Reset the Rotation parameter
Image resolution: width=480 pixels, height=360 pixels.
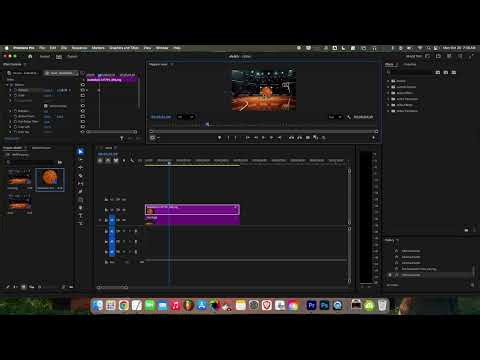pos(82,111)
